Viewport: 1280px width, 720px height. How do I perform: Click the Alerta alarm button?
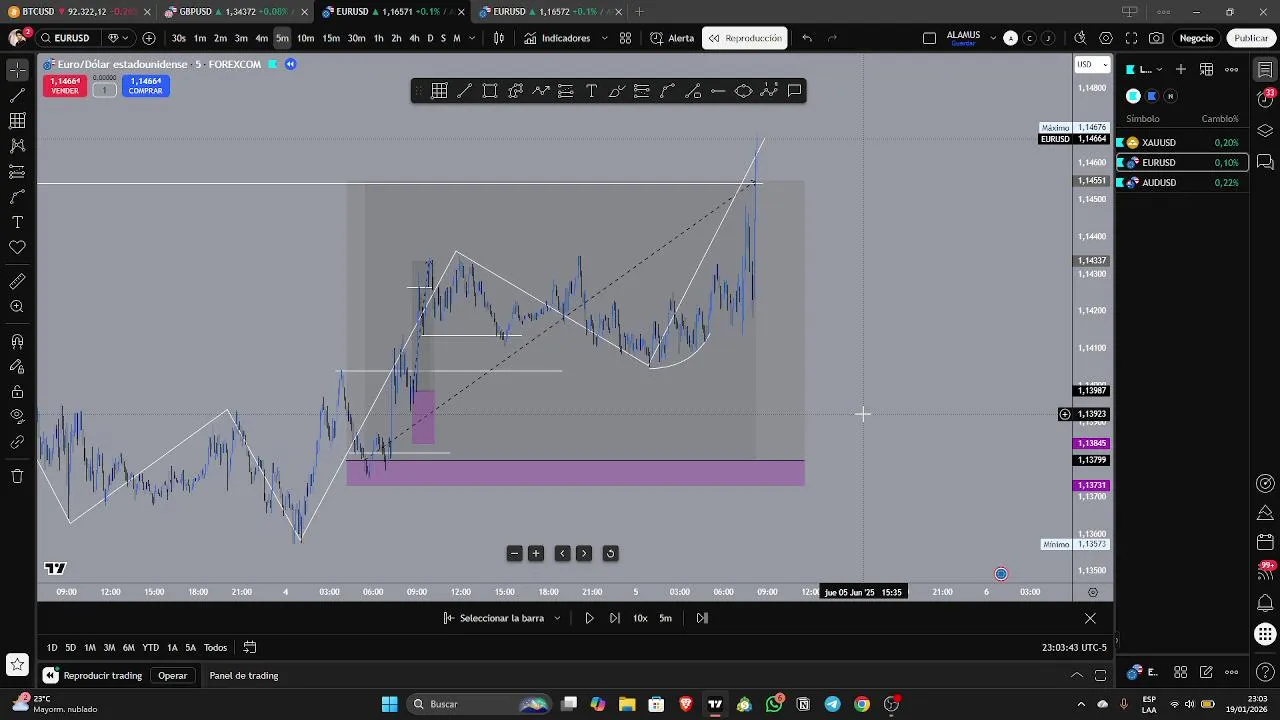672,38
